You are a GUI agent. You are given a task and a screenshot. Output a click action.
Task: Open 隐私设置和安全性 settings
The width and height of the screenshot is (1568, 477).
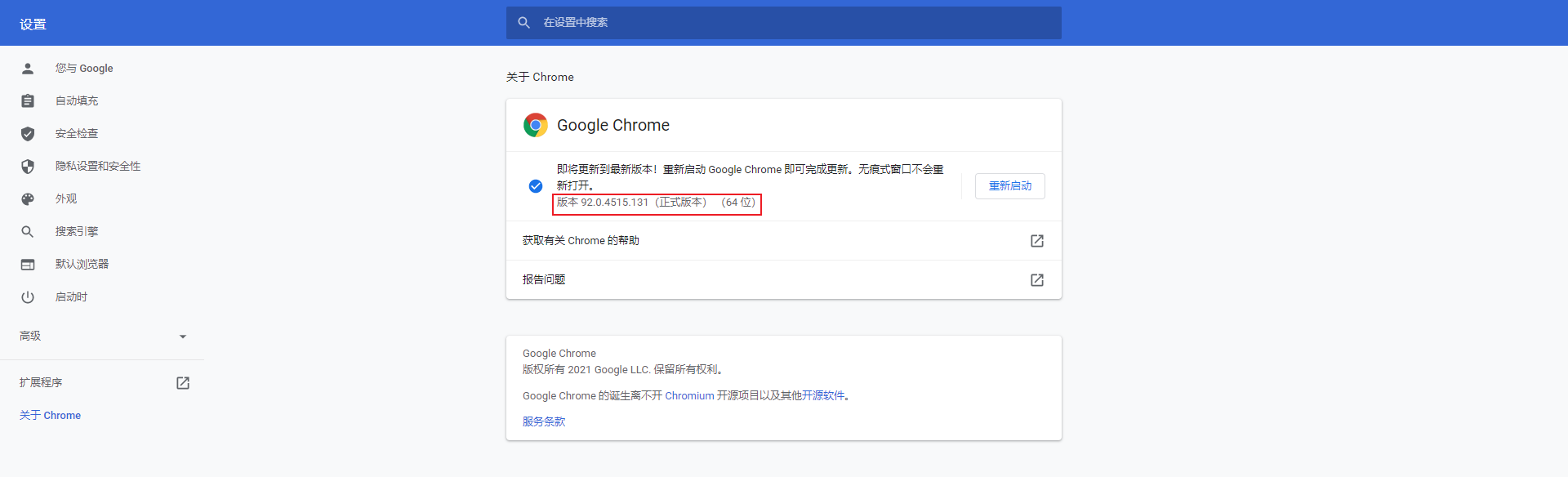[x=98, y=167]
